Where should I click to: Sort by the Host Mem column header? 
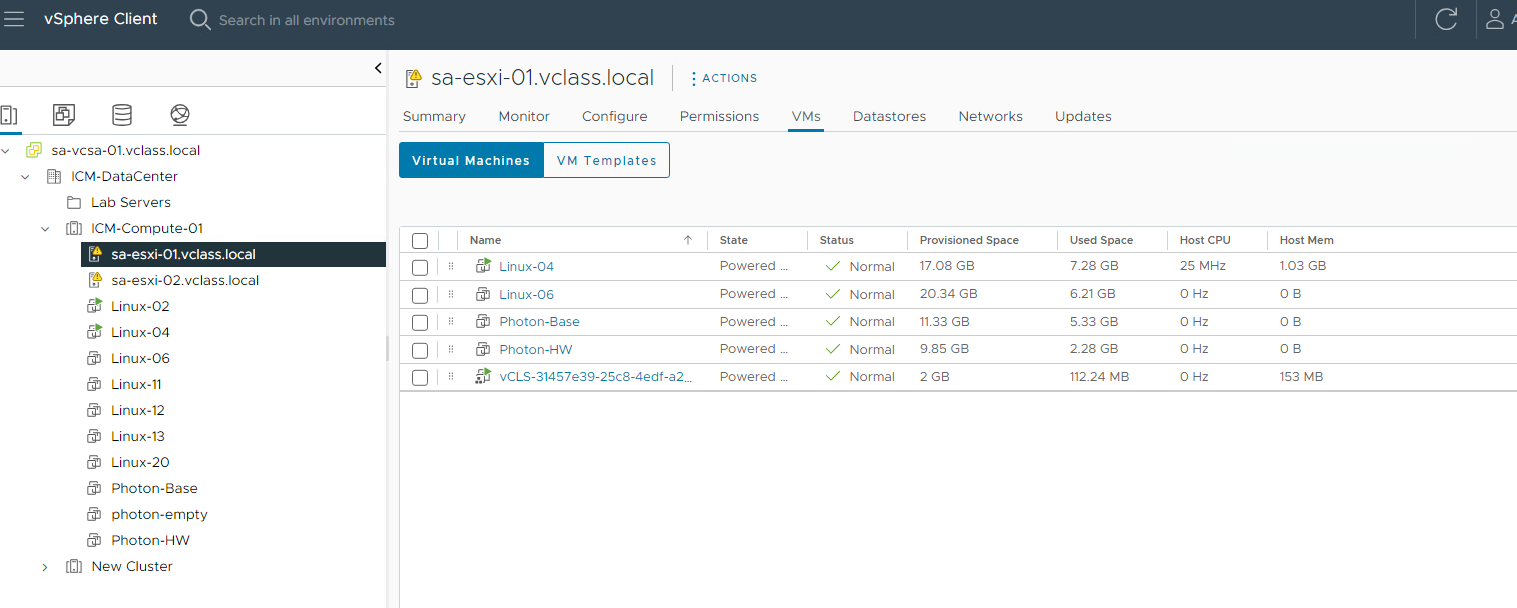click(1306, 240)
